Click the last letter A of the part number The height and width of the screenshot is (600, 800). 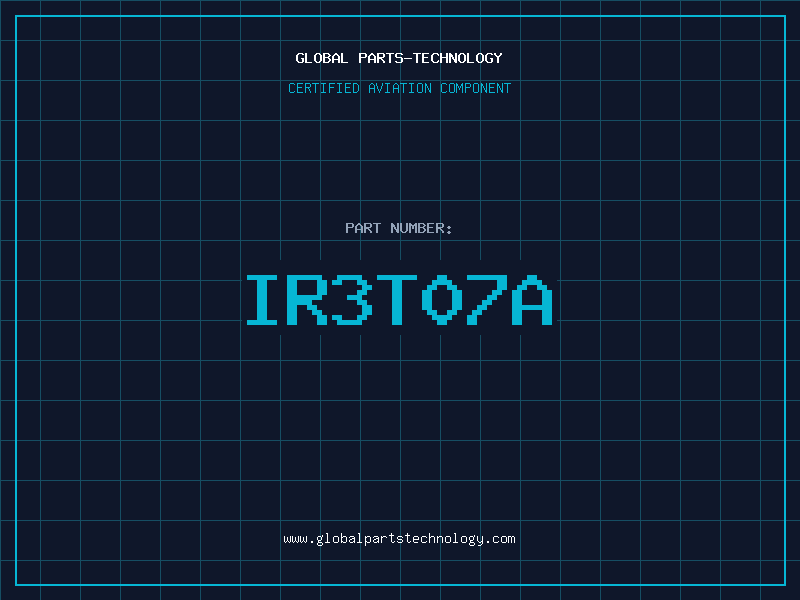(x=530, y=300)
